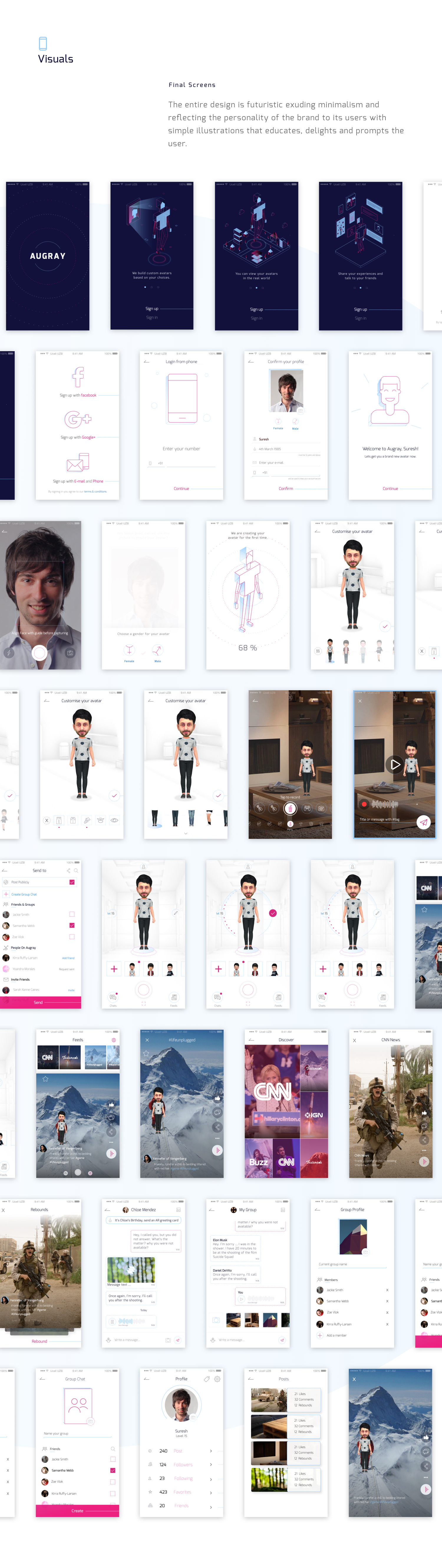
Task: Uncheck Samantha Webb in the Group Chat screen
Action: click(x=113, y=1470)
